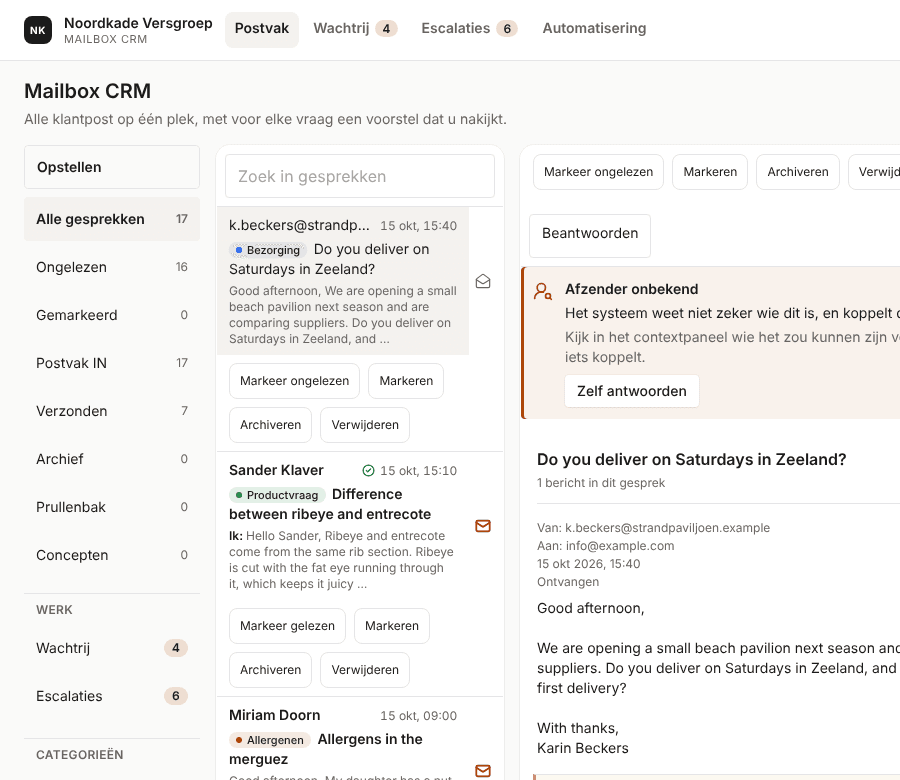Click Markeer gelezen under Sander Klaver
The image size is (900, 780).
tap(287, 626)
